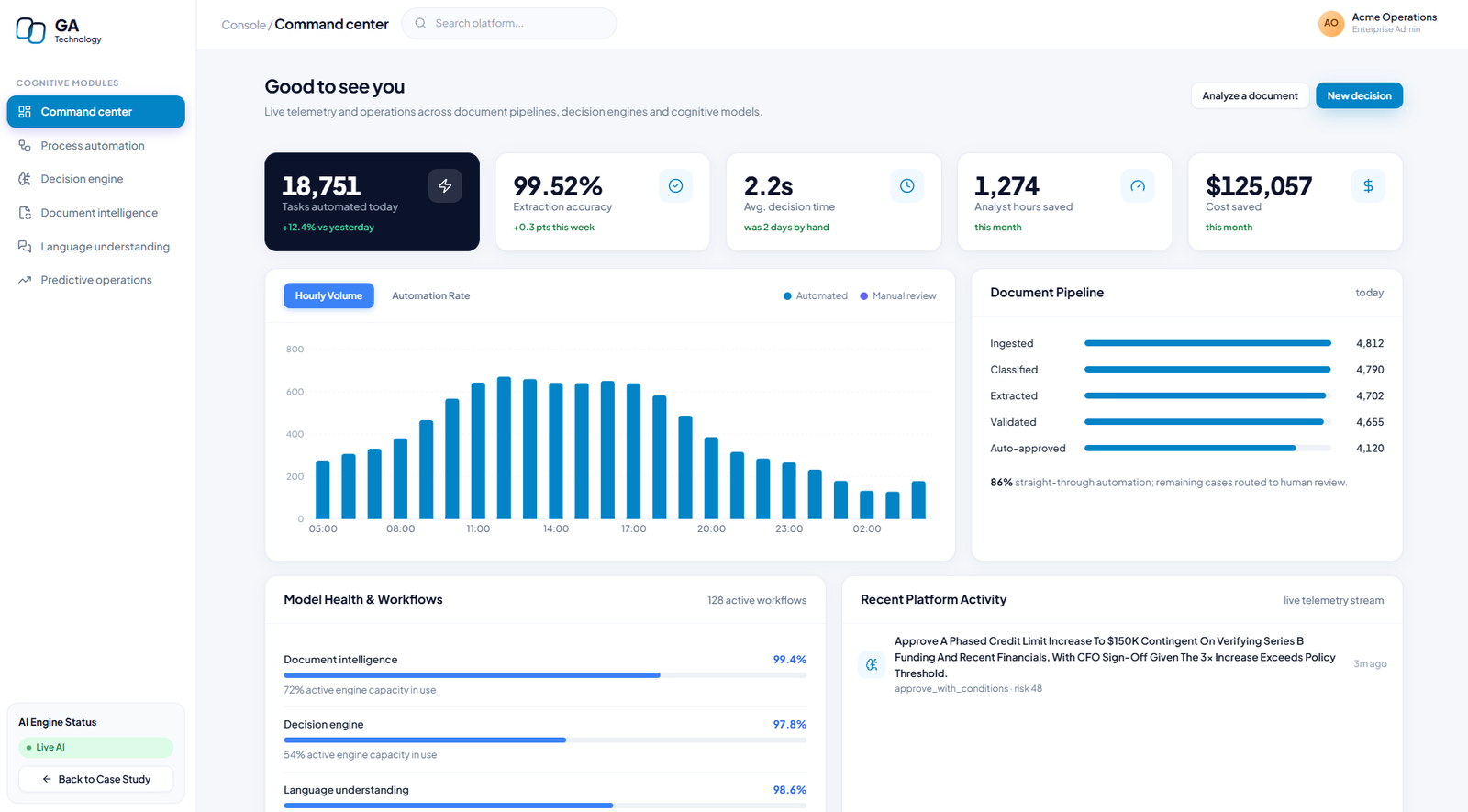Screen dimensions: 1468x812
Task: Click the 18,751 Tasks automated card
Action: coord(372,202)
